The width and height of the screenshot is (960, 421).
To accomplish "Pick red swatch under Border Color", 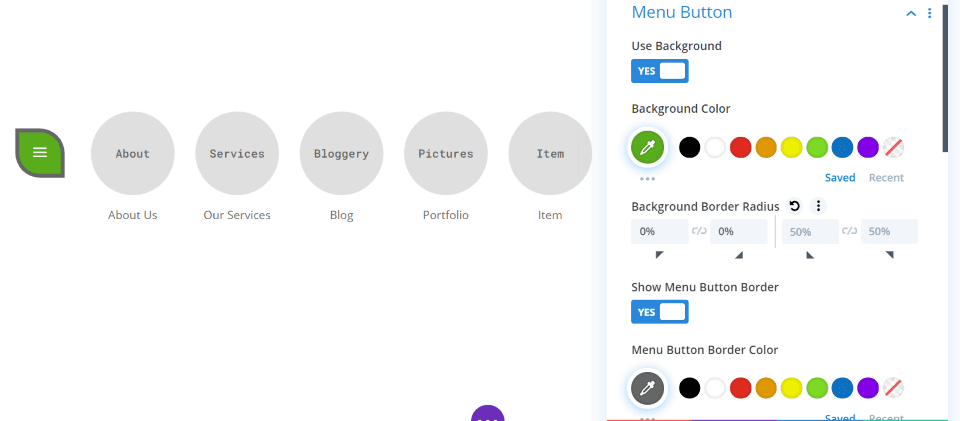I will click(x=741, y=388).
